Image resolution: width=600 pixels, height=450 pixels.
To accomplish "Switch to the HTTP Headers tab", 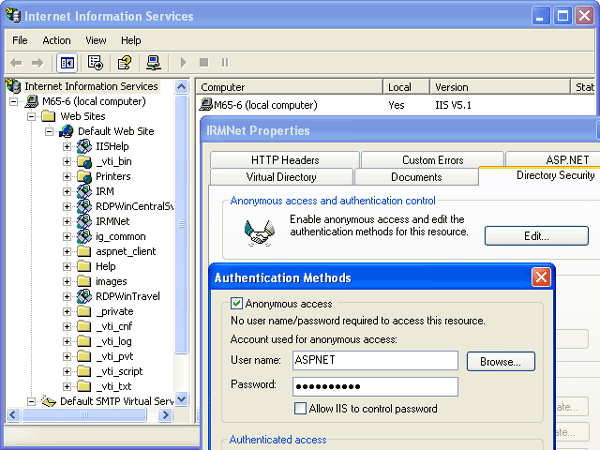I will [285, 160].
